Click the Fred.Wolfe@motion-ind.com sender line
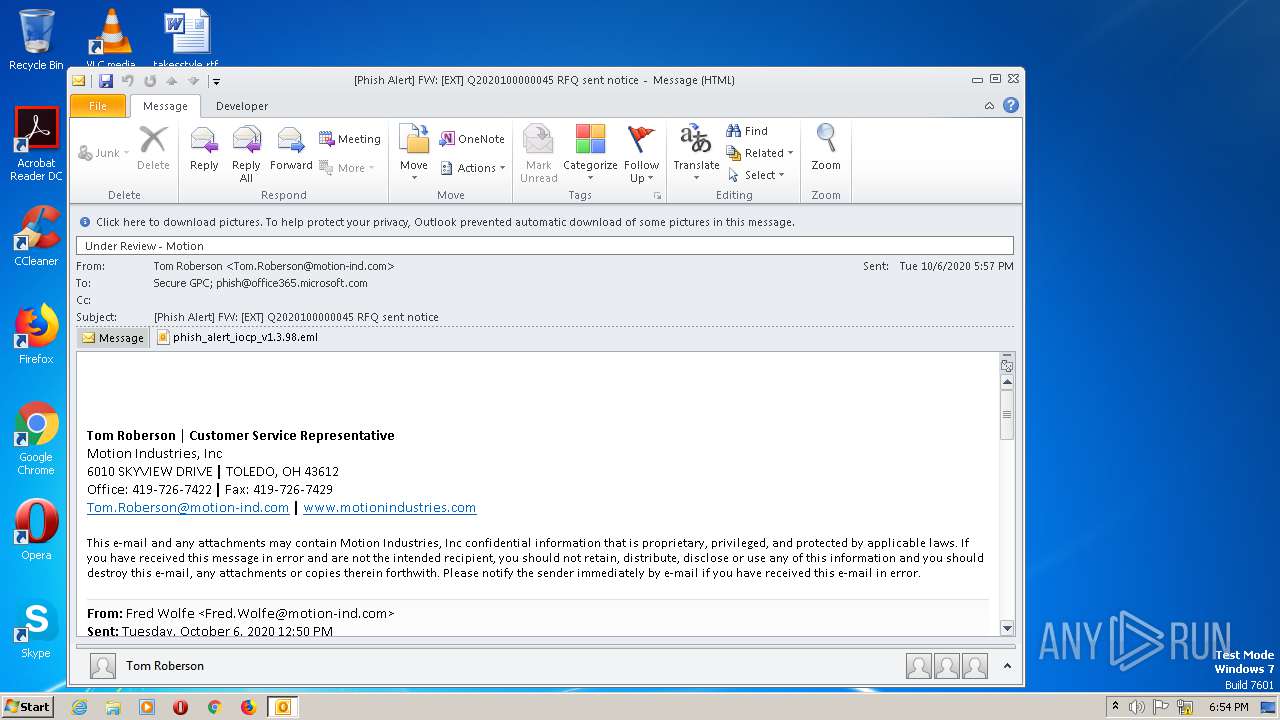This screenshot has width=1280, height=720. point(241,613)
